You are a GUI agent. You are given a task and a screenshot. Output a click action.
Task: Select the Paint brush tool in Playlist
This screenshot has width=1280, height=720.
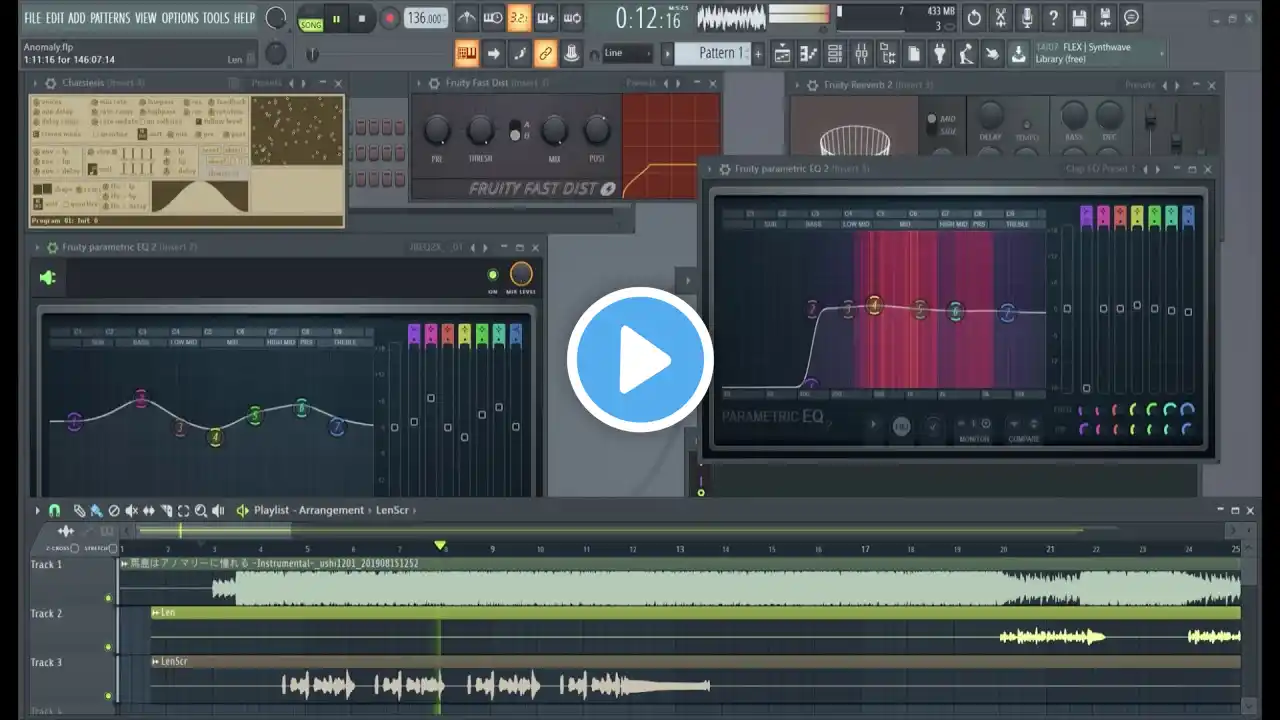pos(96,510)
